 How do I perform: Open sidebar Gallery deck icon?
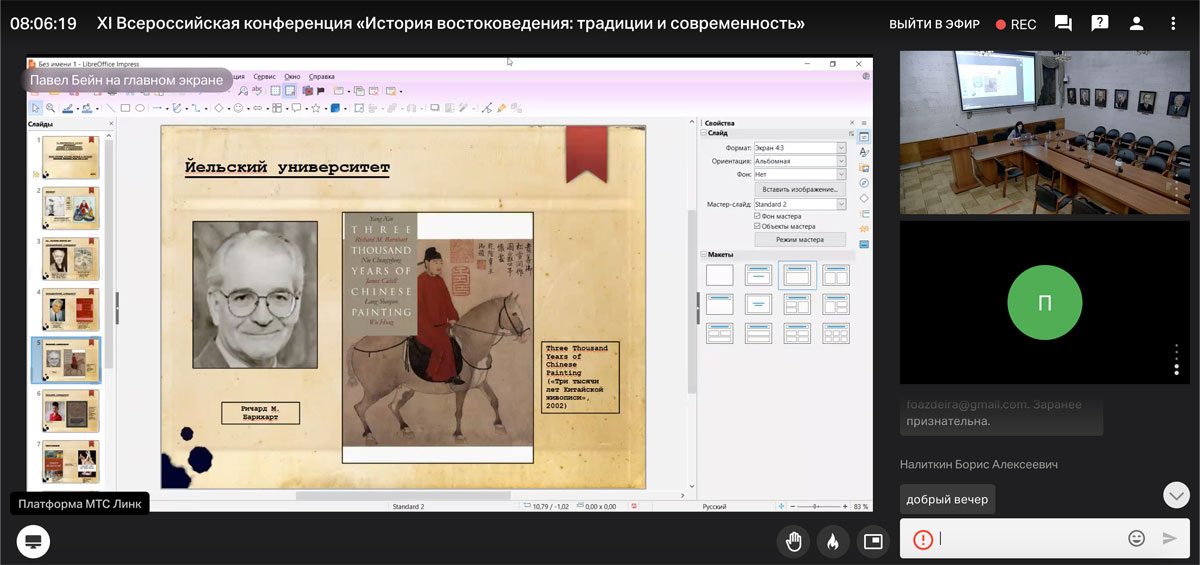point(864,167)
